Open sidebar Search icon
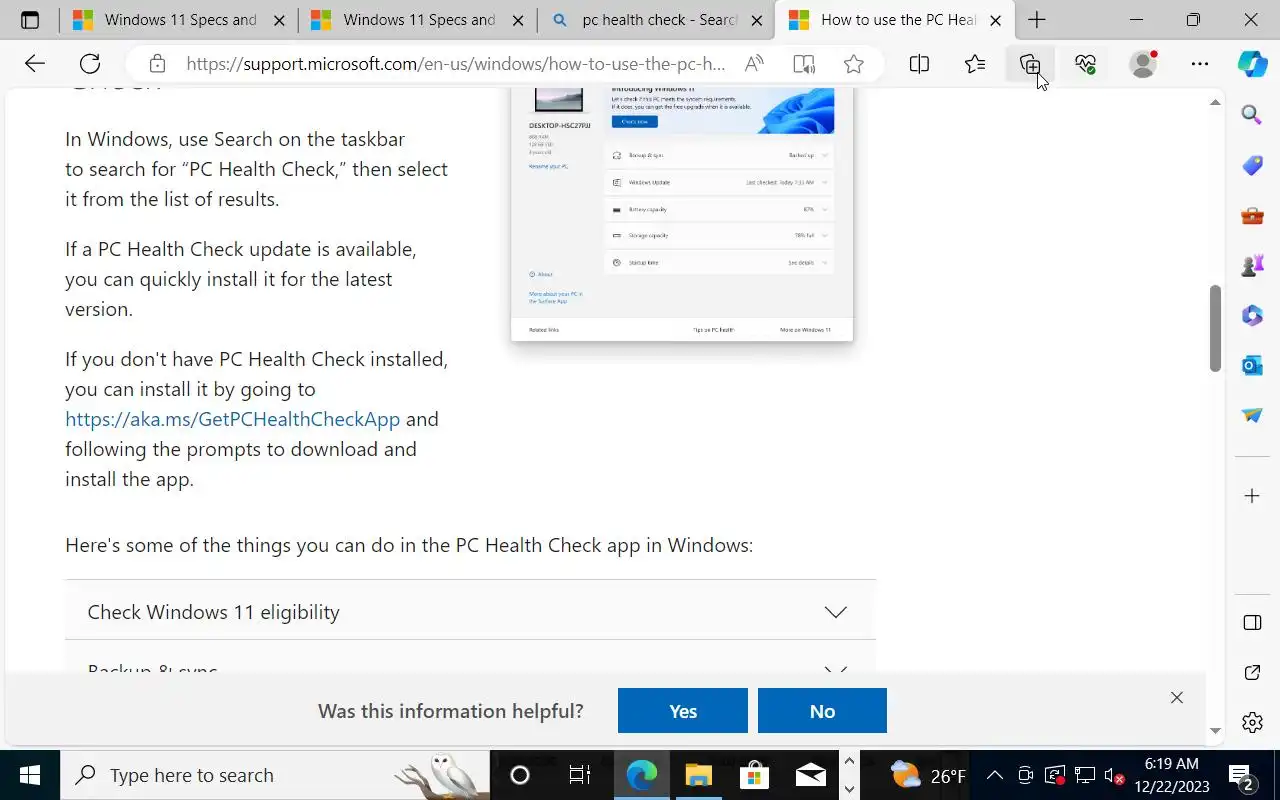 [1252, 114]
